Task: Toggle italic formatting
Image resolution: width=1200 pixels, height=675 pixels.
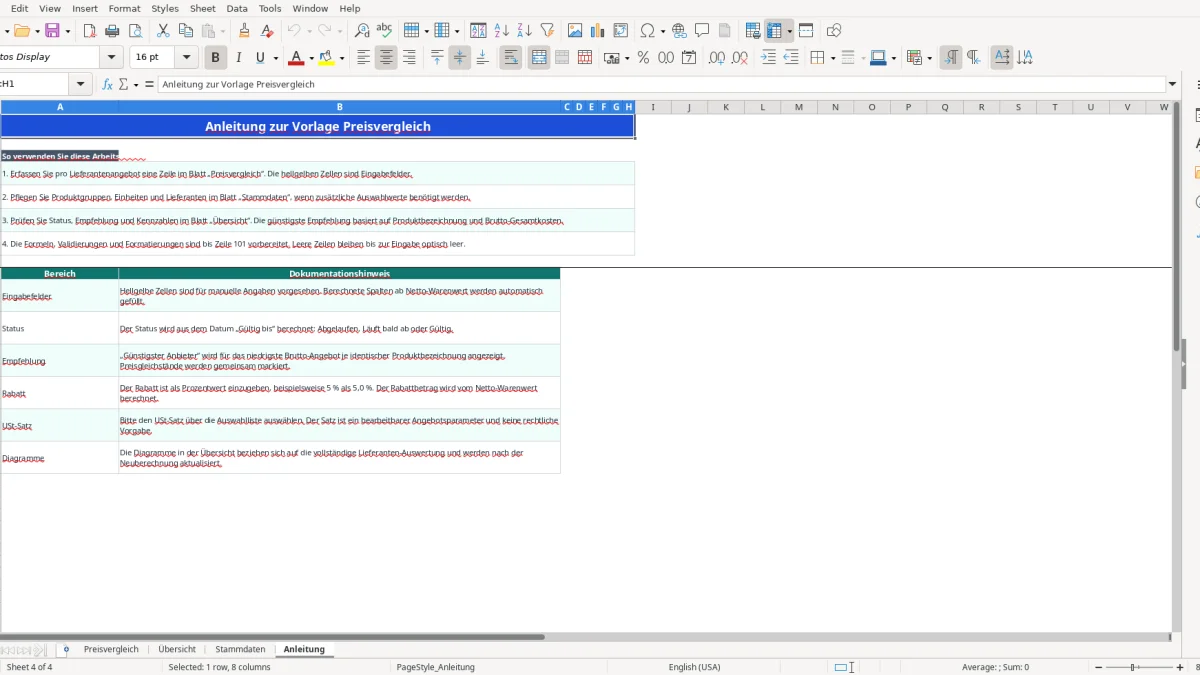Action: coord(238,58)
